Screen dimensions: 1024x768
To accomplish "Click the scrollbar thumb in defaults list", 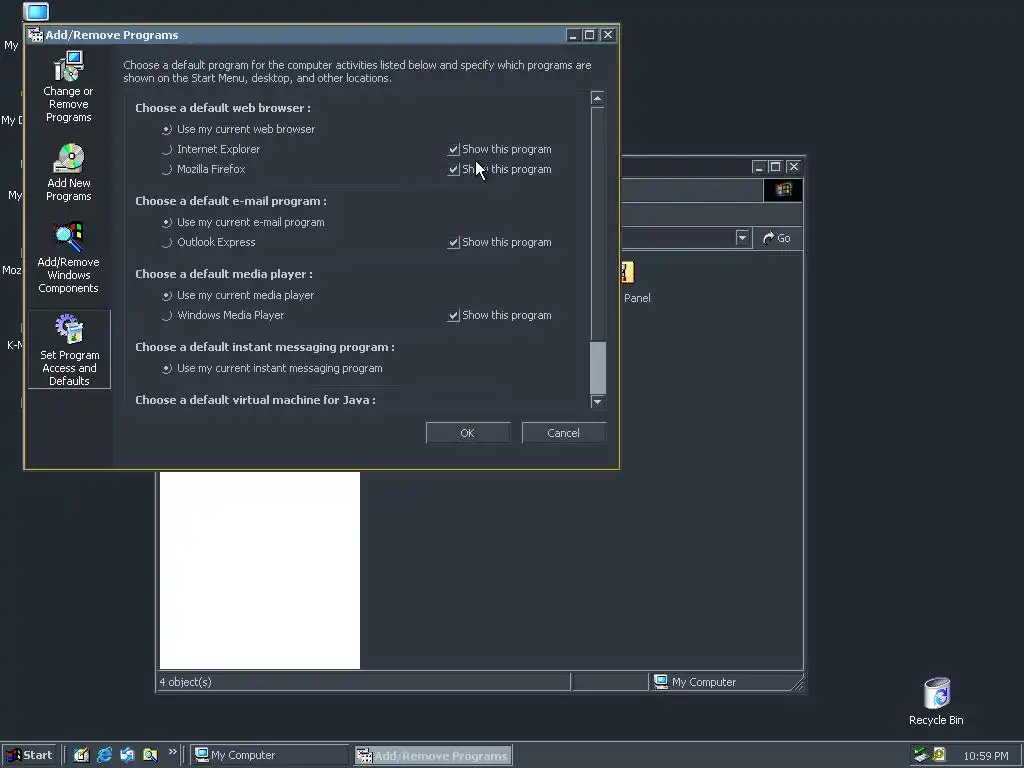I will pyautogui.click(x=598, y=367).
